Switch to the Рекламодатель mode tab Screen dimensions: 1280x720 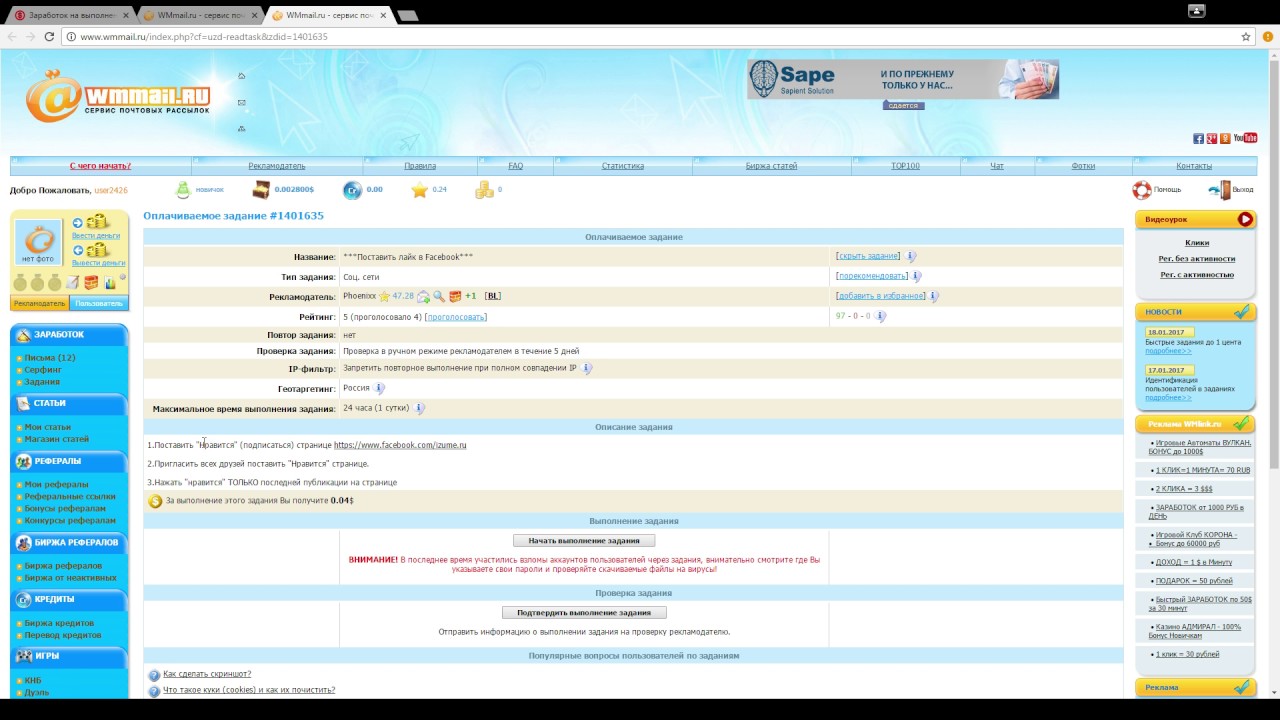pyautogui.click(x=40, y=303)
